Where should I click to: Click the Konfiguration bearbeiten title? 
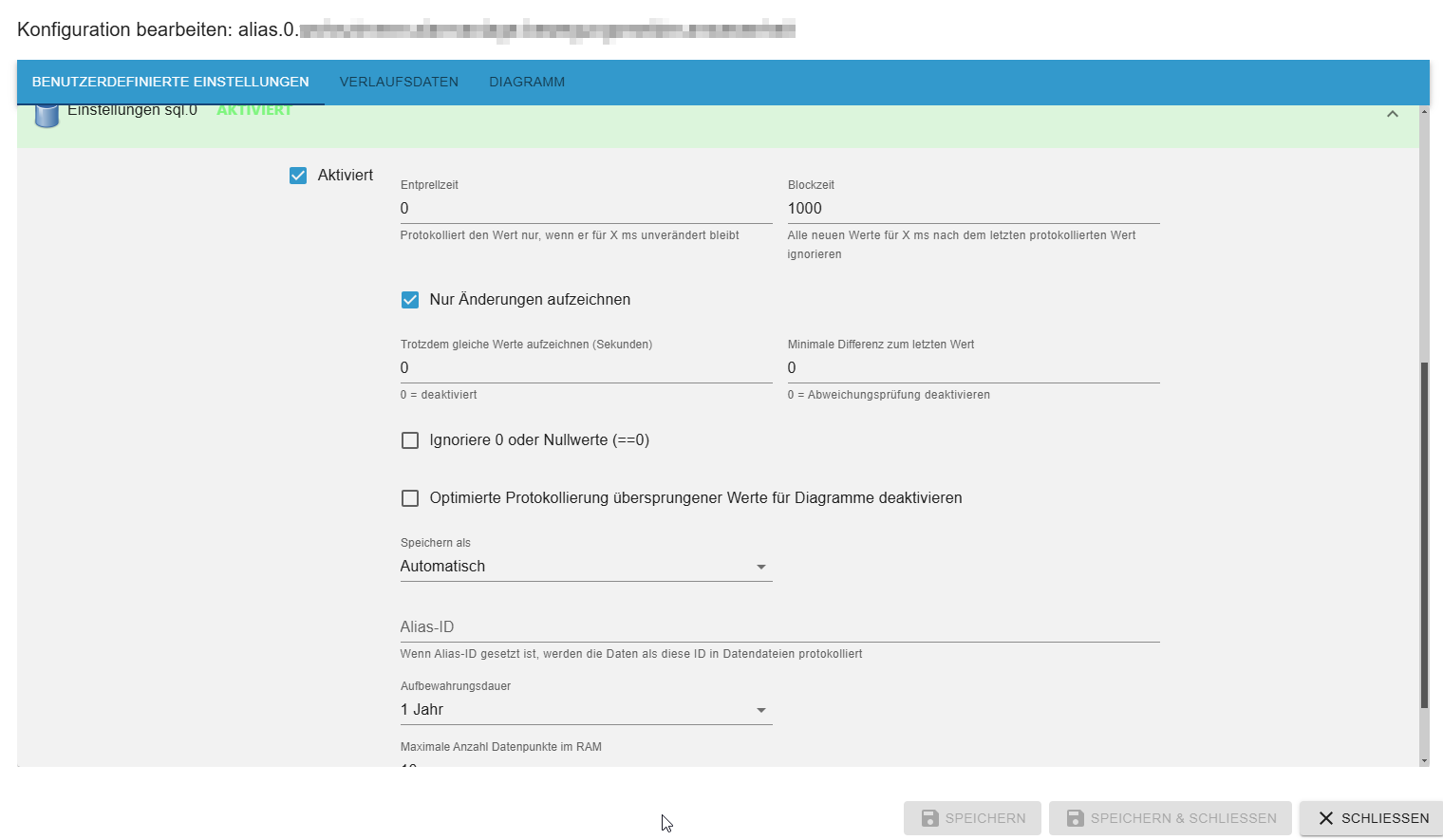(406, 29)
